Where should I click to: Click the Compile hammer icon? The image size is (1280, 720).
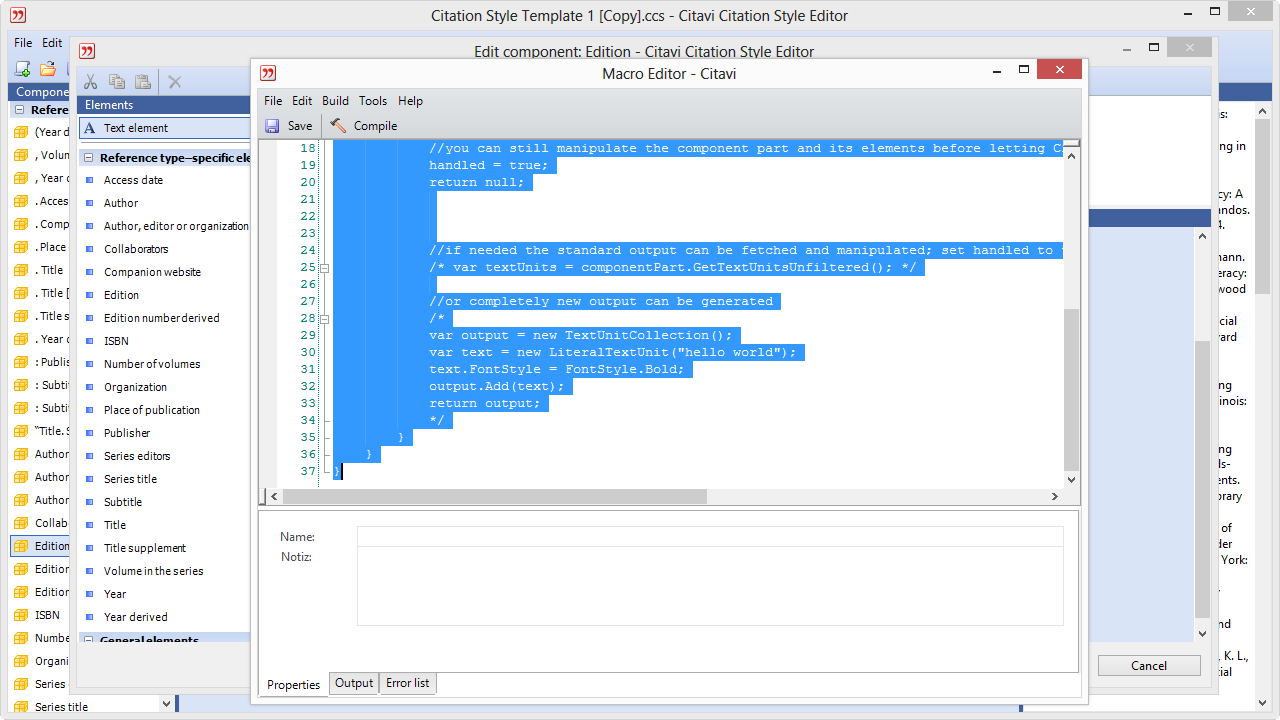pyautogui.click(x=338, y=126)
